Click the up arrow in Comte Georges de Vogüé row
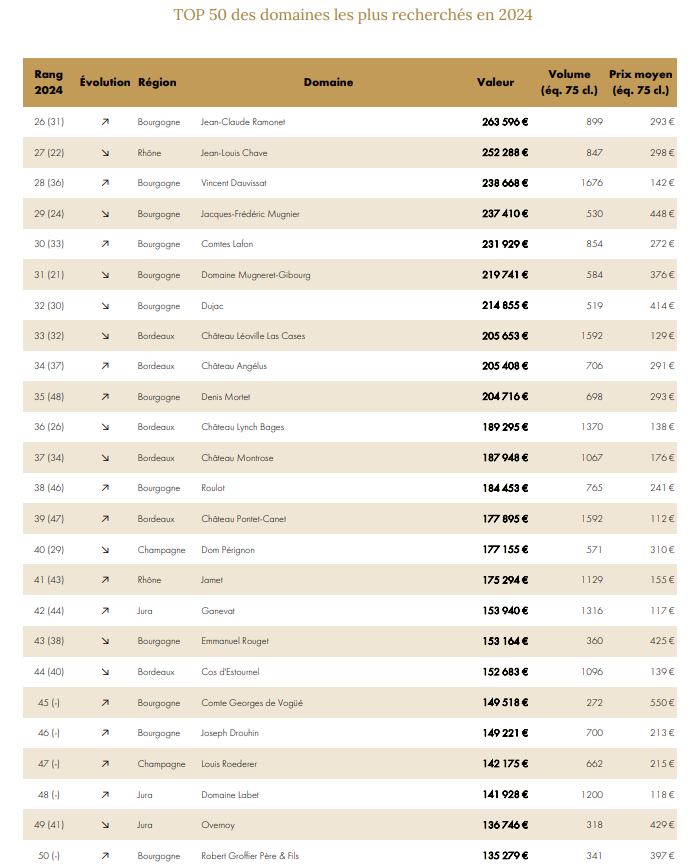Image resolution: width=700 pixels, height=868 pixels. click(105, 702)
